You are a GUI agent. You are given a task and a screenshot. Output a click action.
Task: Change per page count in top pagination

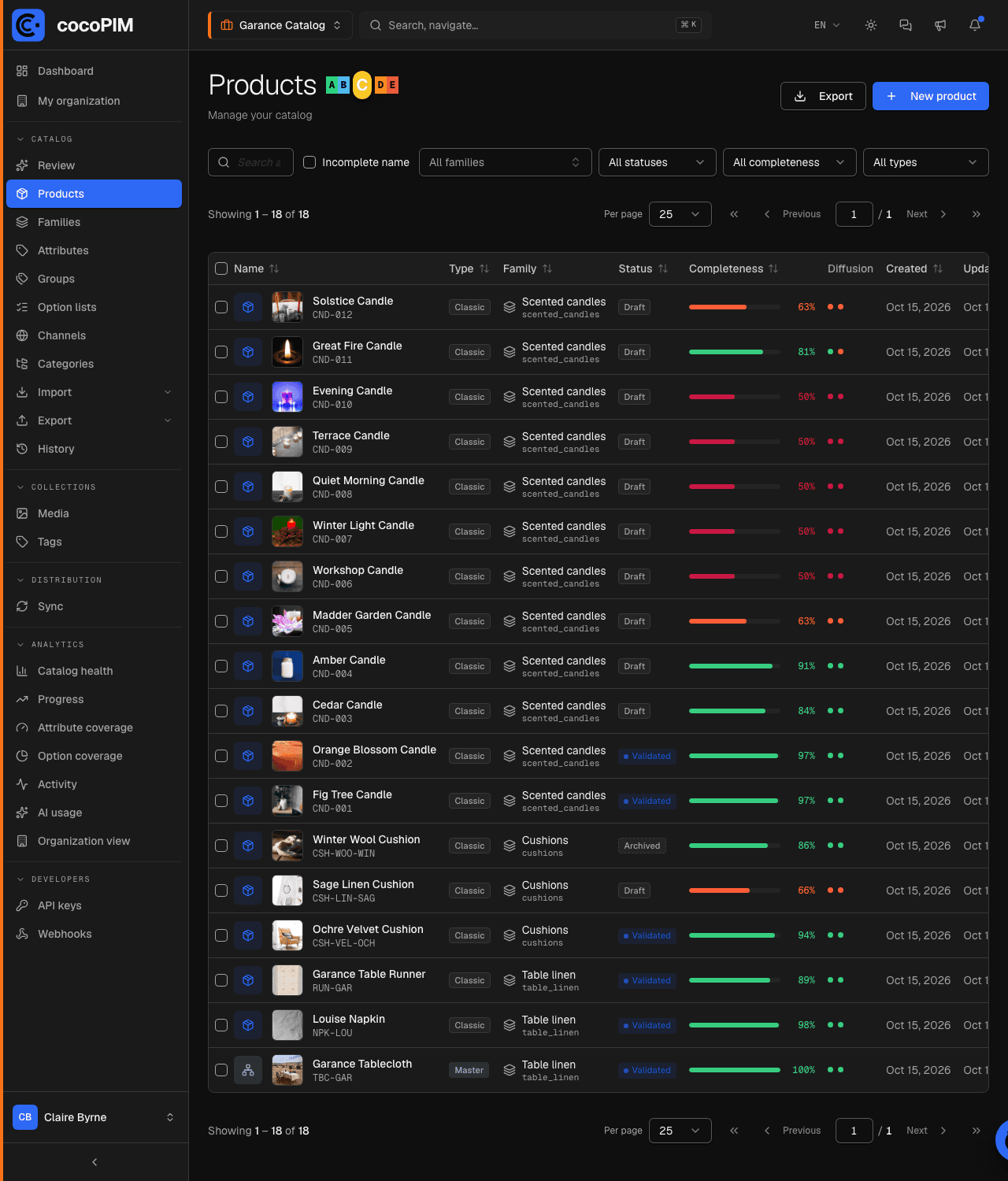coord(680,214)
